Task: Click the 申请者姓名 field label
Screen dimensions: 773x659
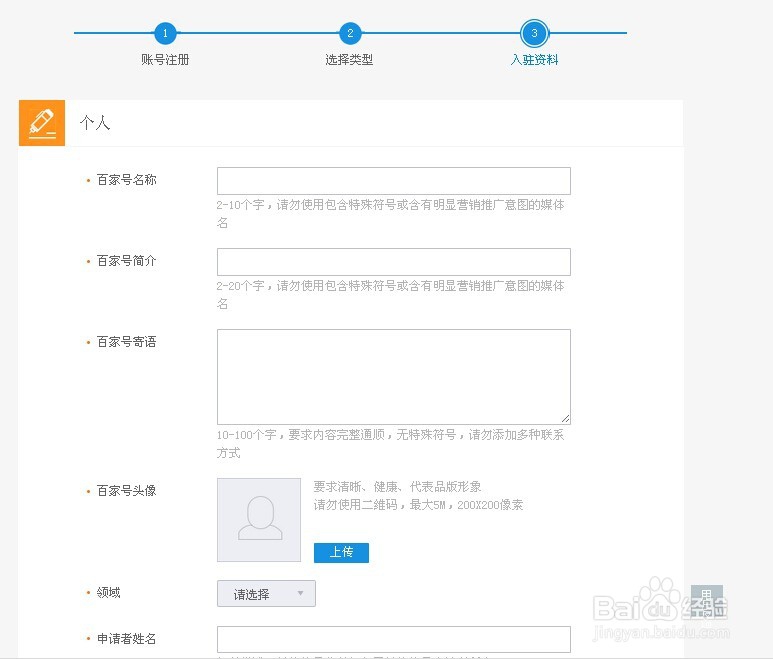Action: 126,639
